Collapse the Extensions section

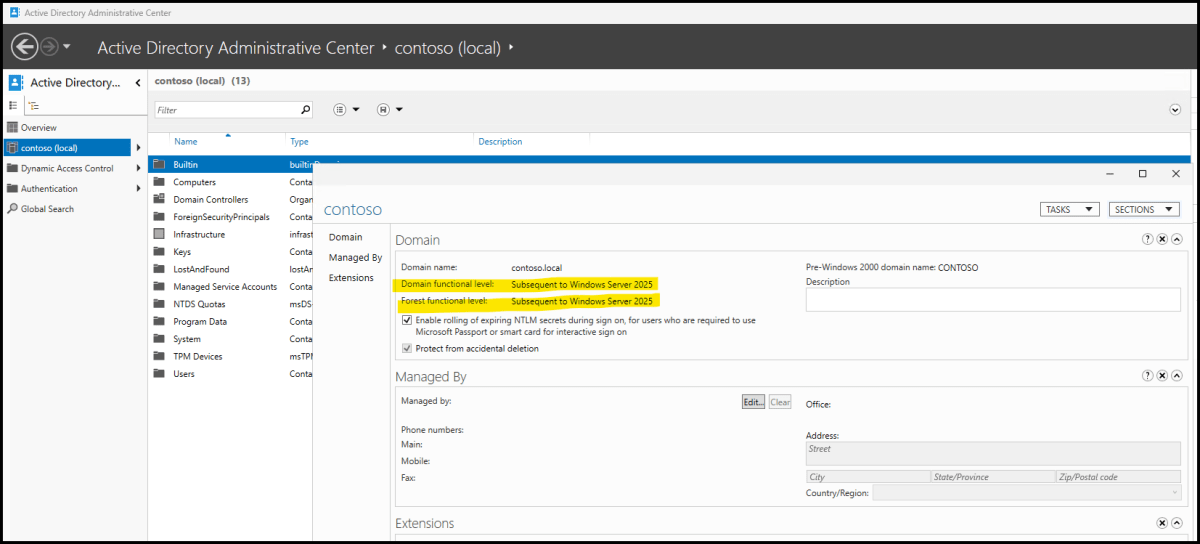[1176, 522]
